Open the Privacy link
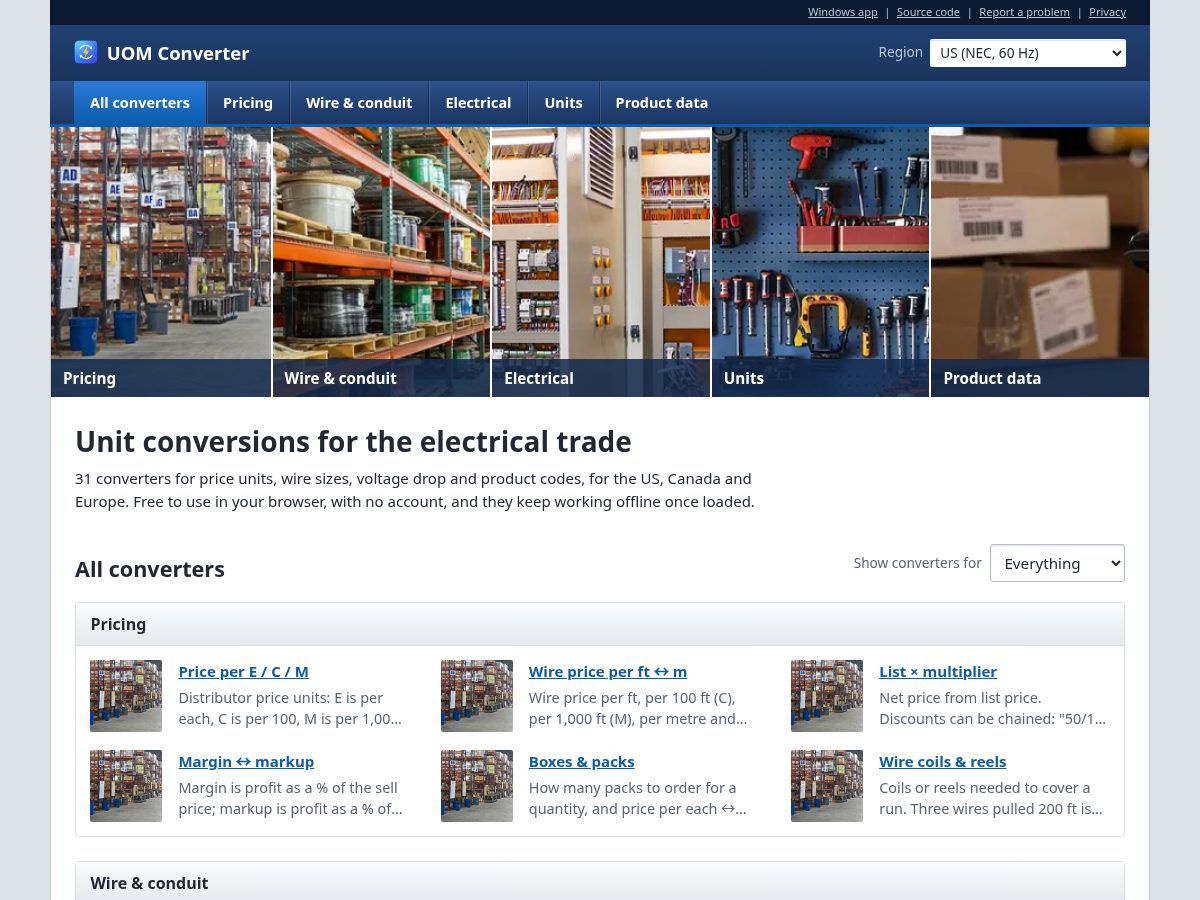This screenshot has width=1200, height=900. pos(1107,12)
